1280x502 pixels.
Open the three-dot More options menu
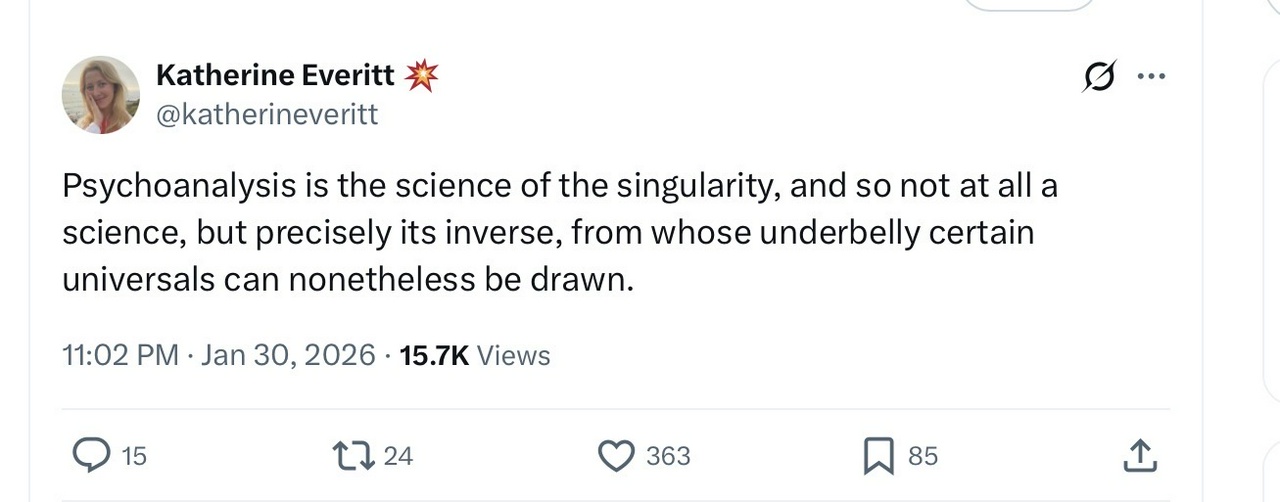tap(1151, 76)
